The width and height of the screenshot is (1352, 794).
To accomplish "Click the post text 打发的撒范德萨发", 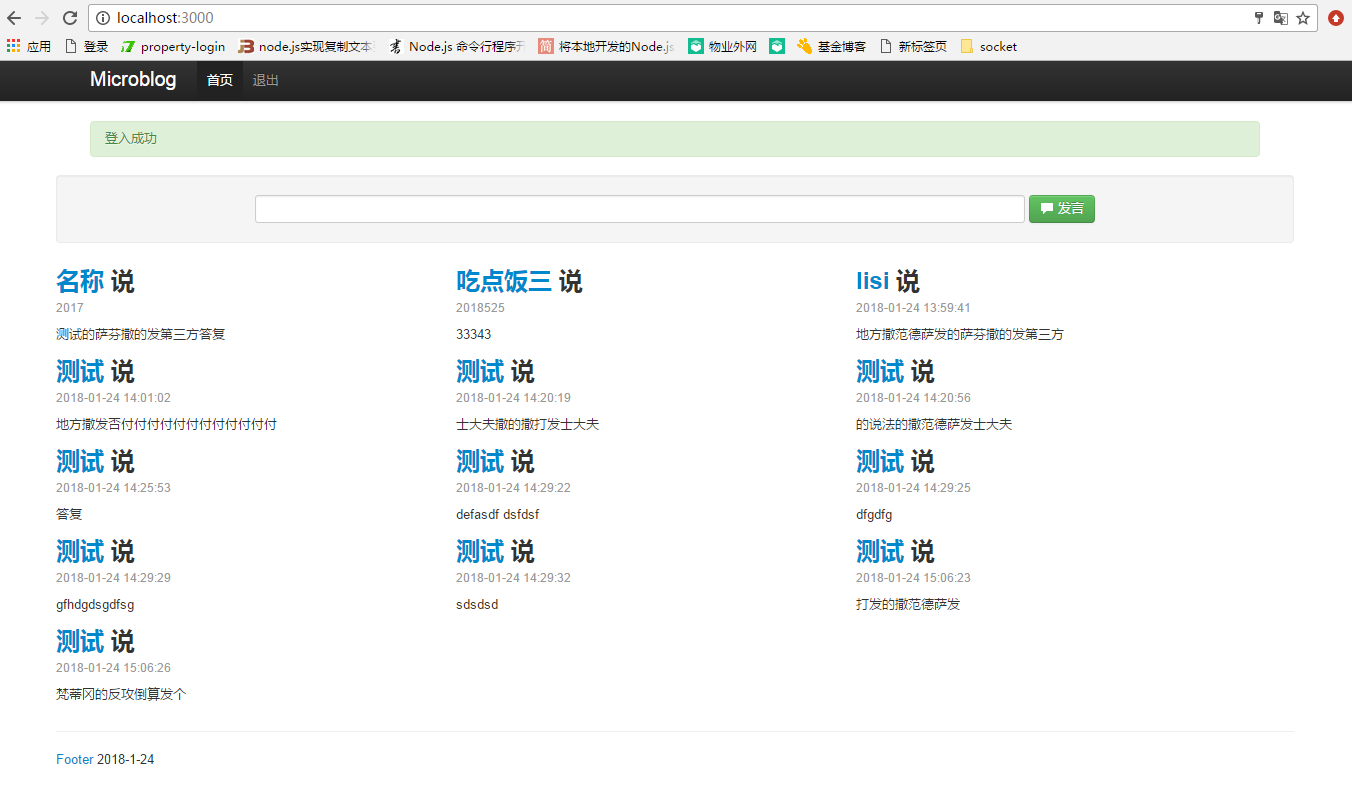I will point(908,604).
